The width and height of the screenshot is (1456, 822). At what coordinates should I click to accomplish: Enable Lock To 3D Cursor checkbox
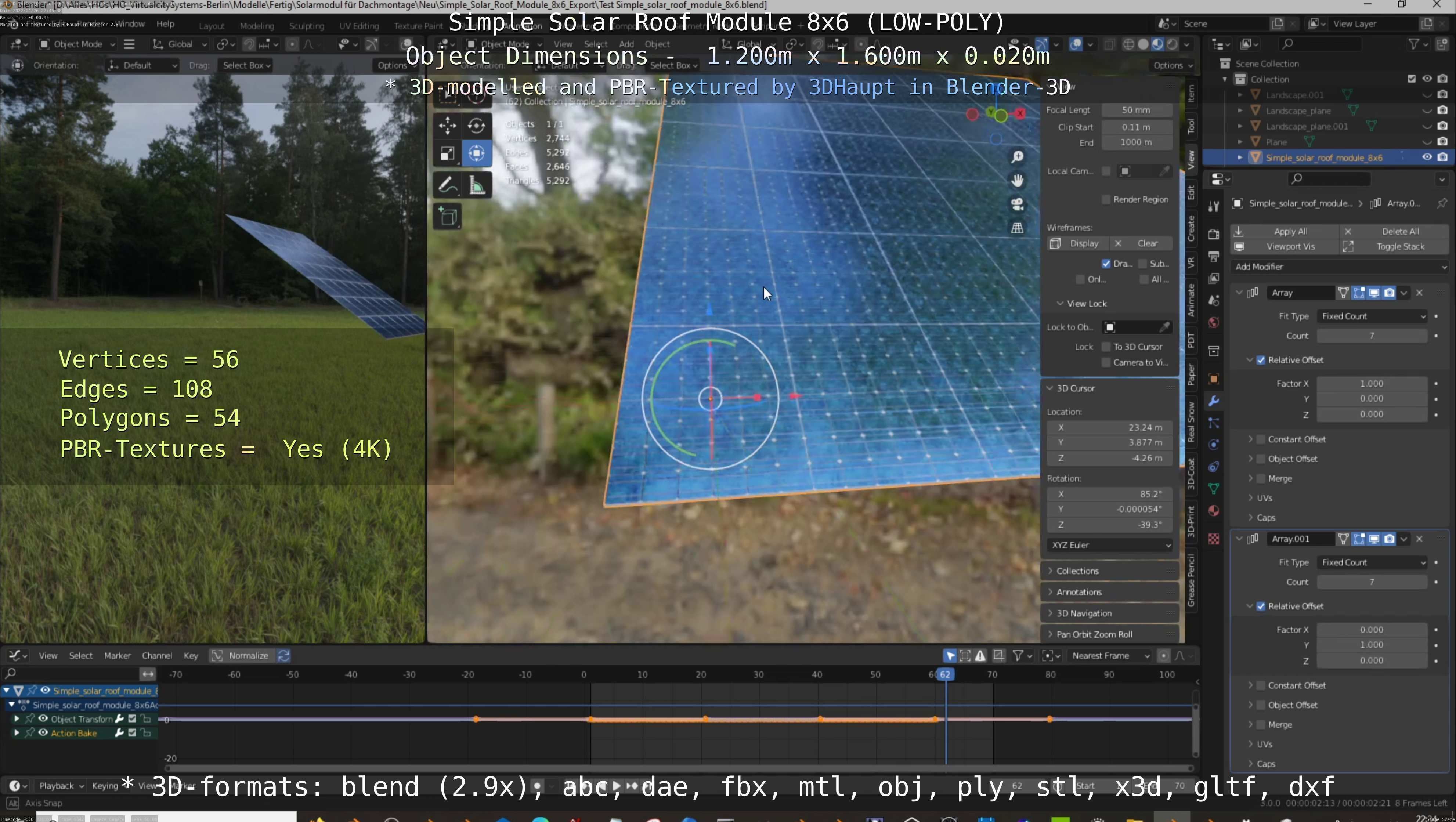tap(1106, 346)
